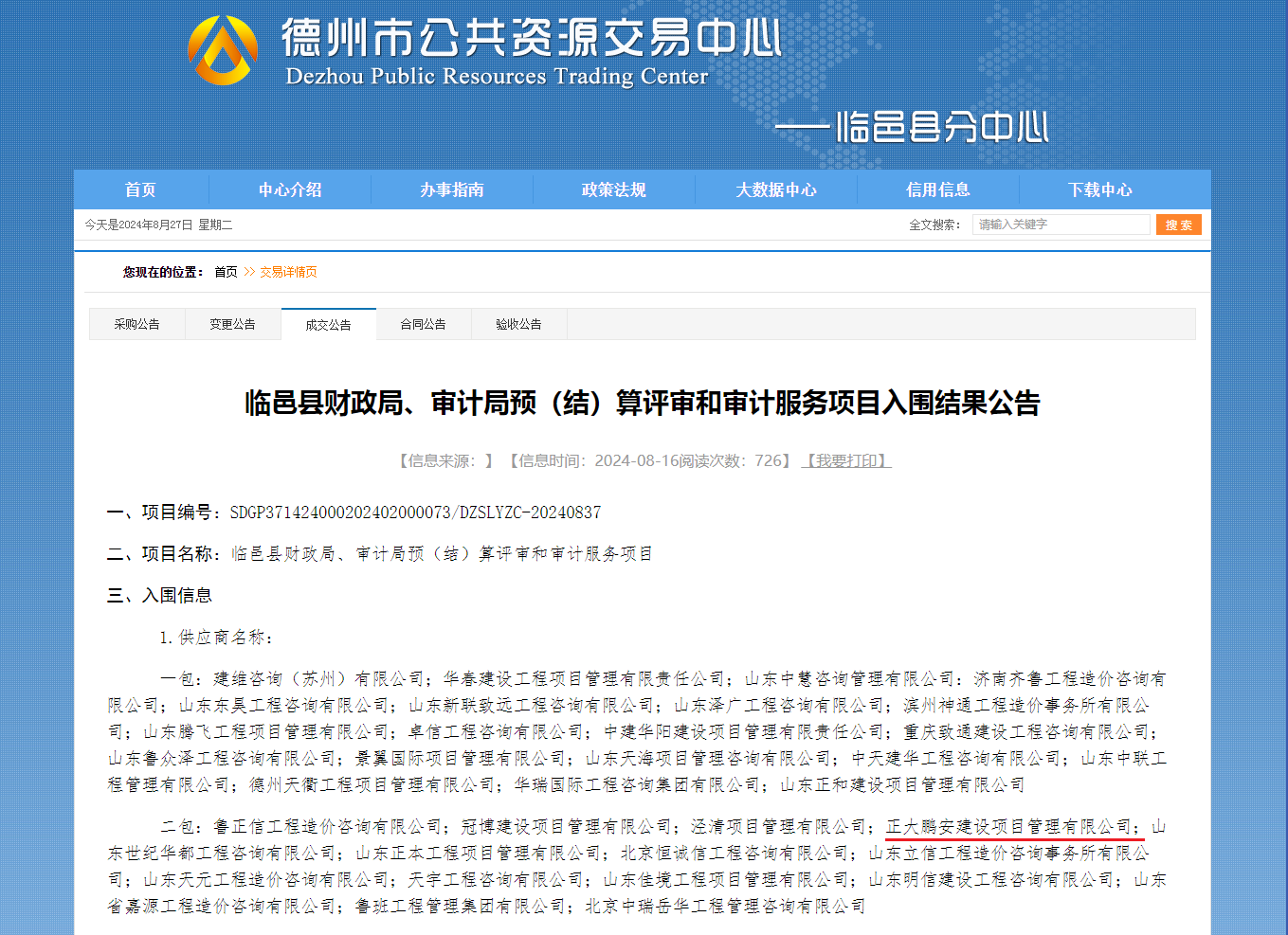Click the 首页 breadcrumb link
This screenshot has height=935, width=1288.
226,272
